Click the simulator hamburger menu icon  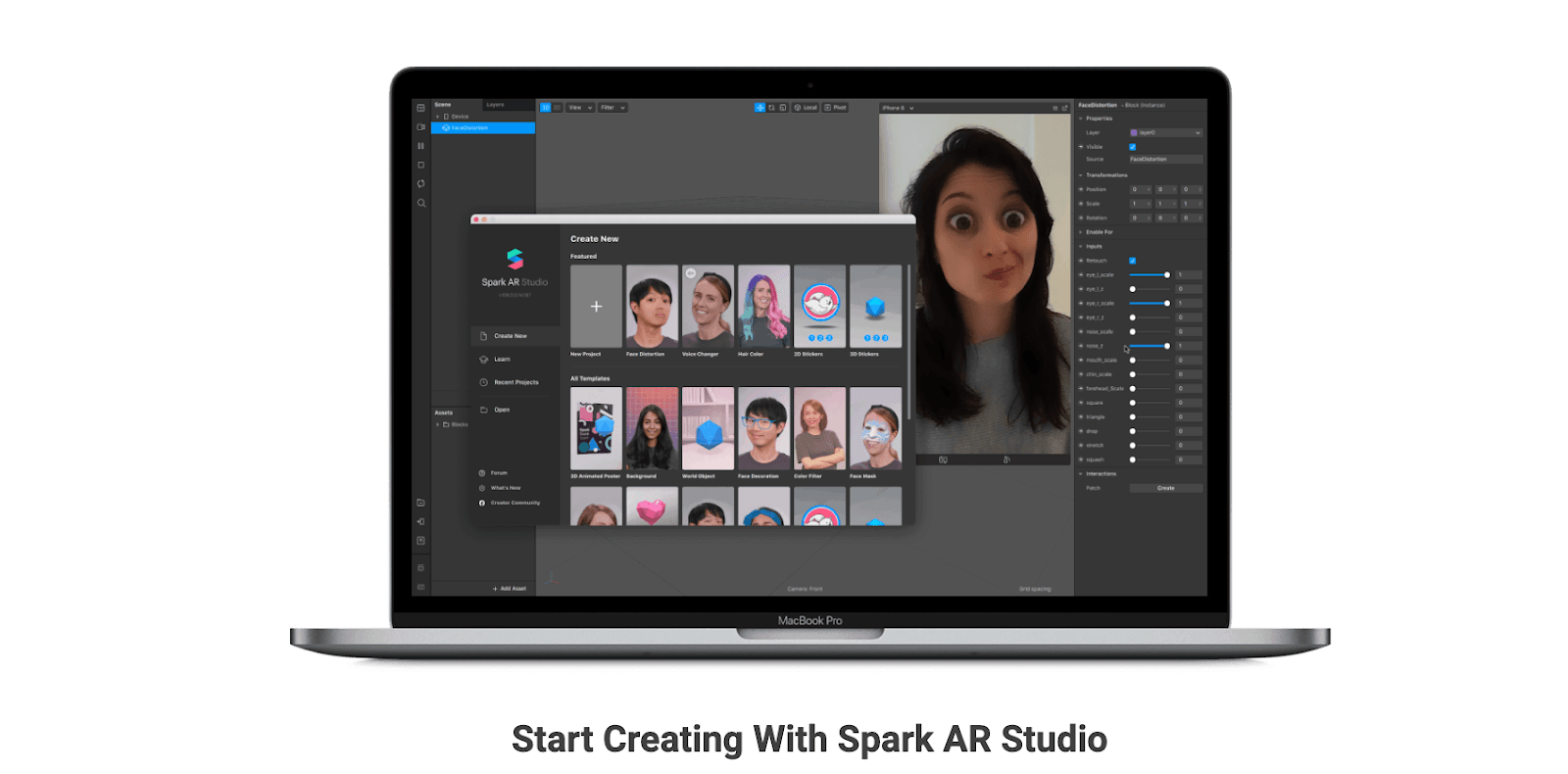(x=1055, y=108)
